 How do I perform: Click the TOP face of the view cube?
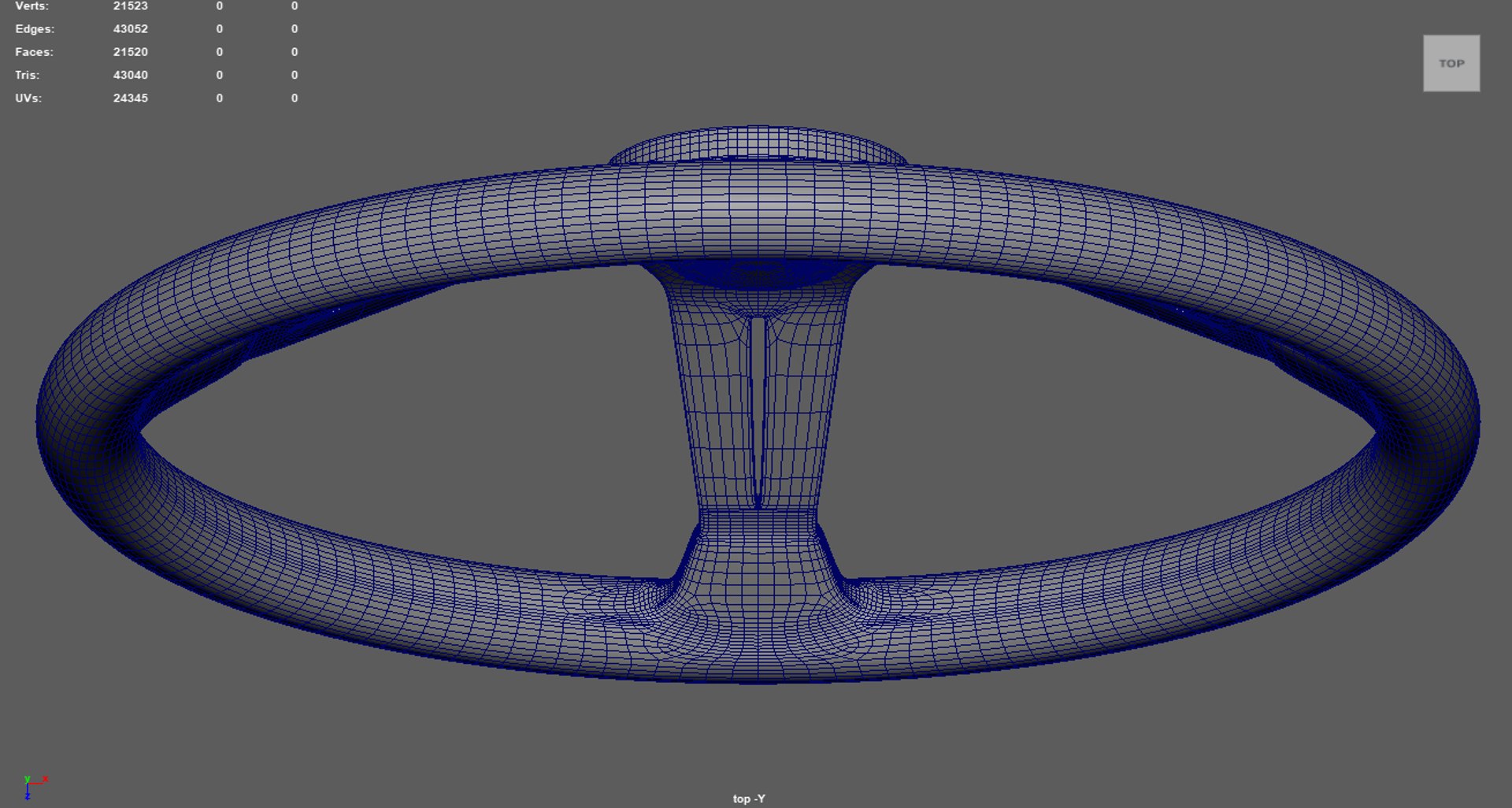(x=1451, y=63)
